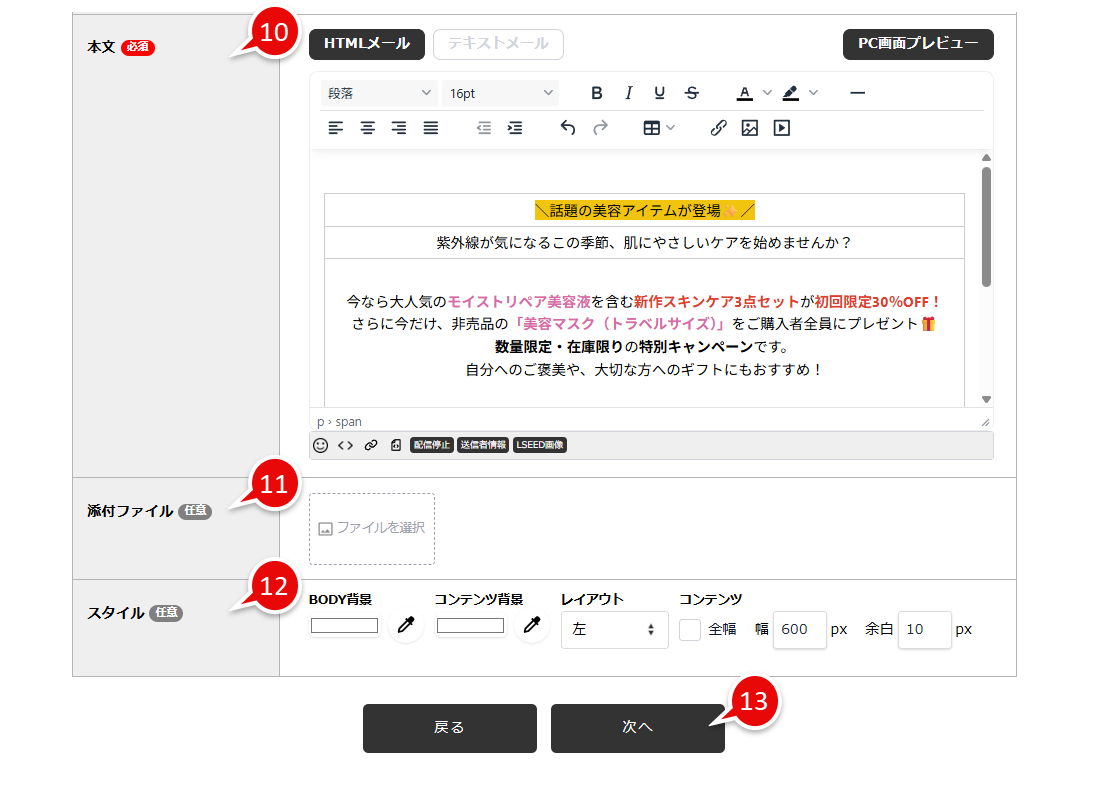
Task: Enable the 全幅 (full width) checkbox
Action: [x=690, y=629]
